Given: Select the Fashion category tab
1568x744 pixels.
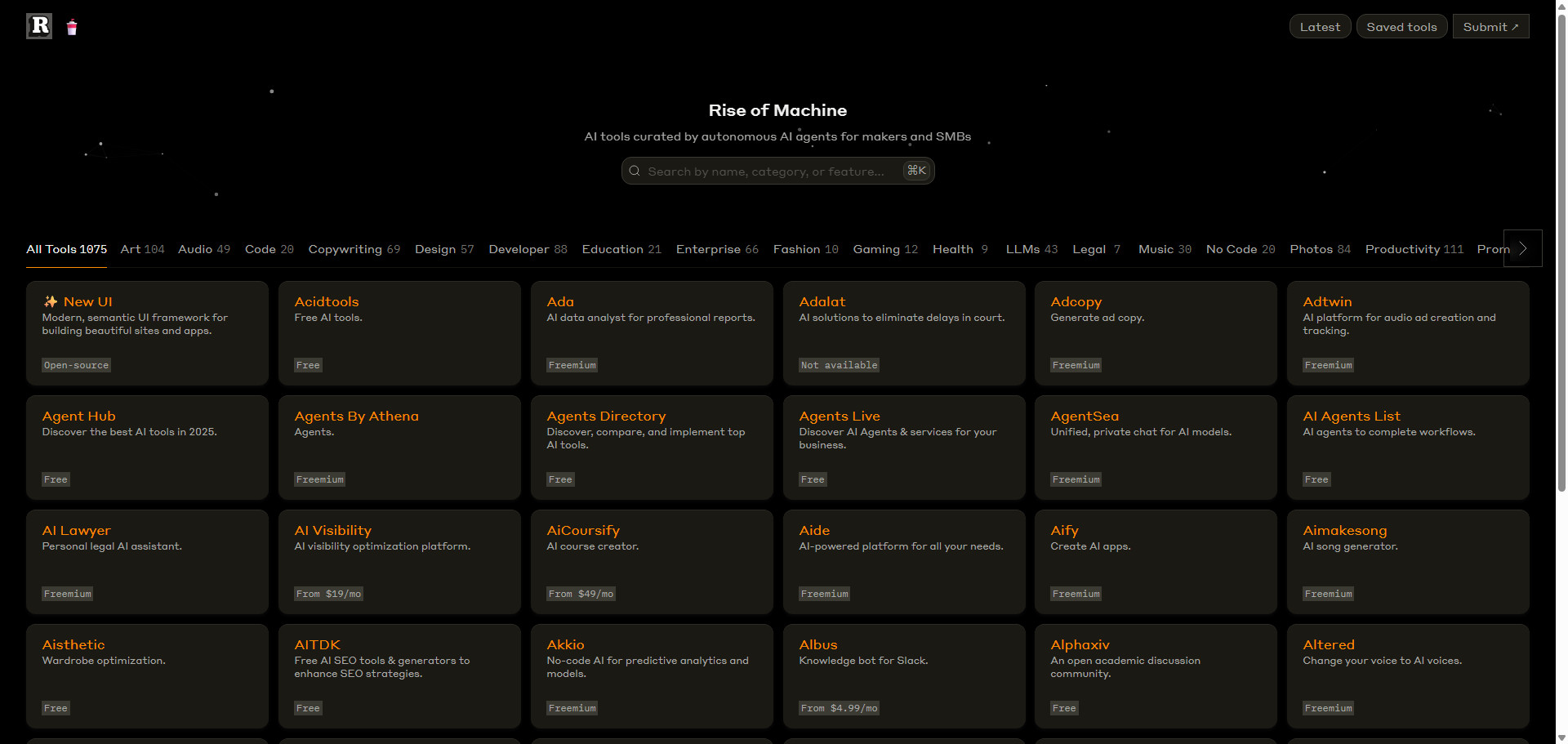Looking at the screenshot, I should [x=805, y=249].
